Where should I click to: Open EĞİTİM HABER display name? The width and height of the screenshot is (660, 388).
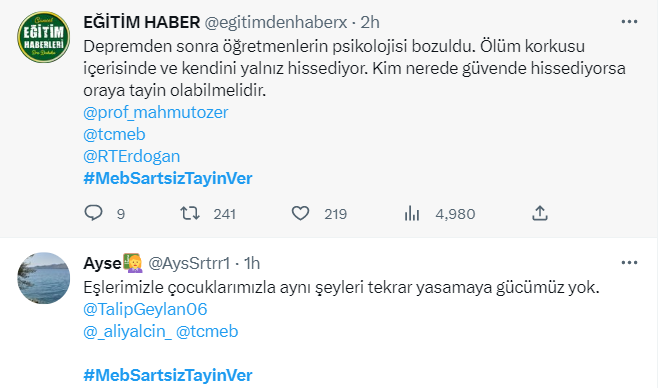141,22
